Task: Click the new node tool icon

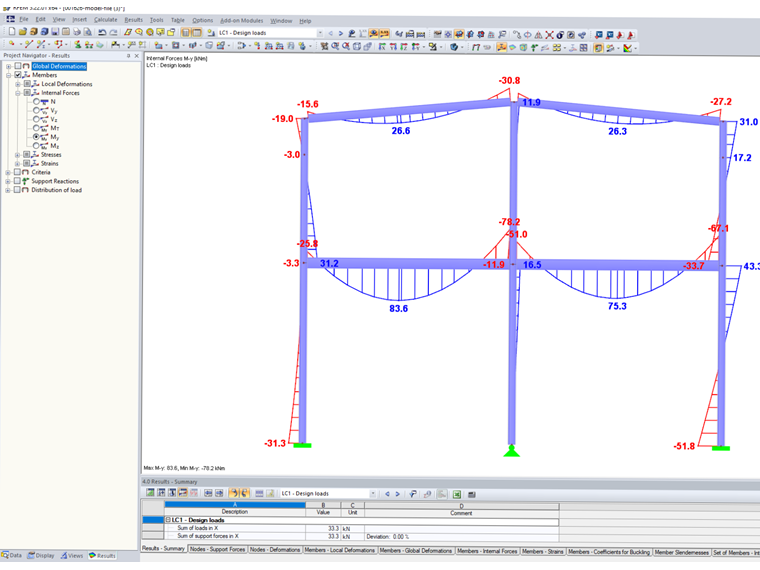Action: [x=12, y=45]
